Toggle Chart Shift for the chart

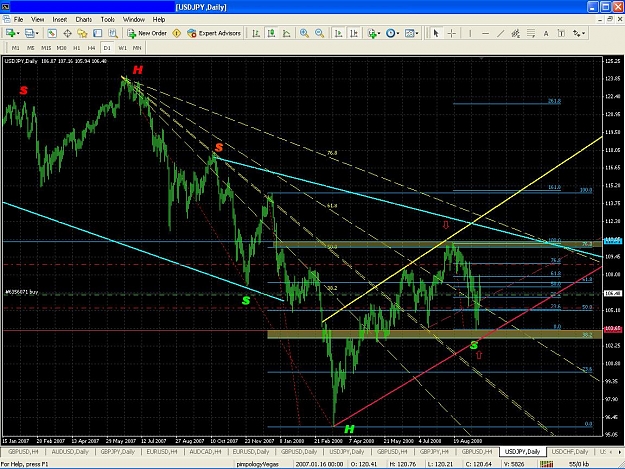pyautogui.click(x=354, y=33)
